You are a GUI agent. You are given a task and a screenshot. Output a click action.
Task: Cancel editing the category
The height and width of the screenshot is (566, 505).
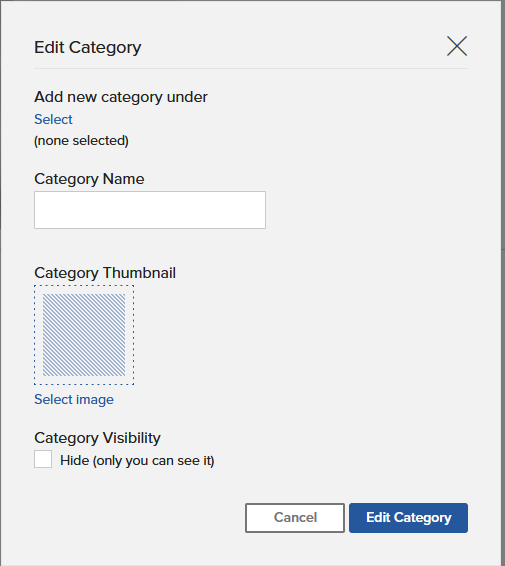coord(295,518)
